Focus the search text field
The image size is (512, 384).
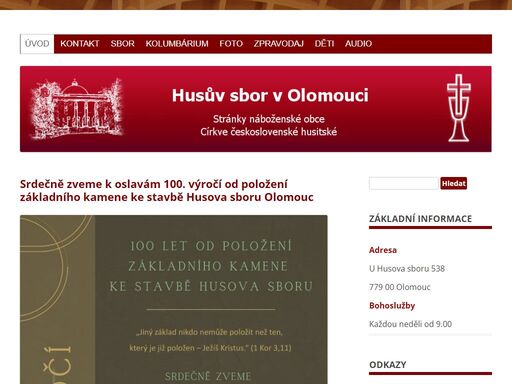pyautogui.click(x=403, y=183)
